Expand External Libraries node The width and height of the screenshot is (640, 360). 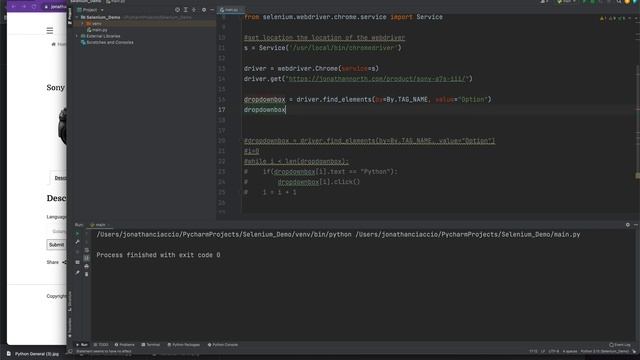click(x=77, y=36)
